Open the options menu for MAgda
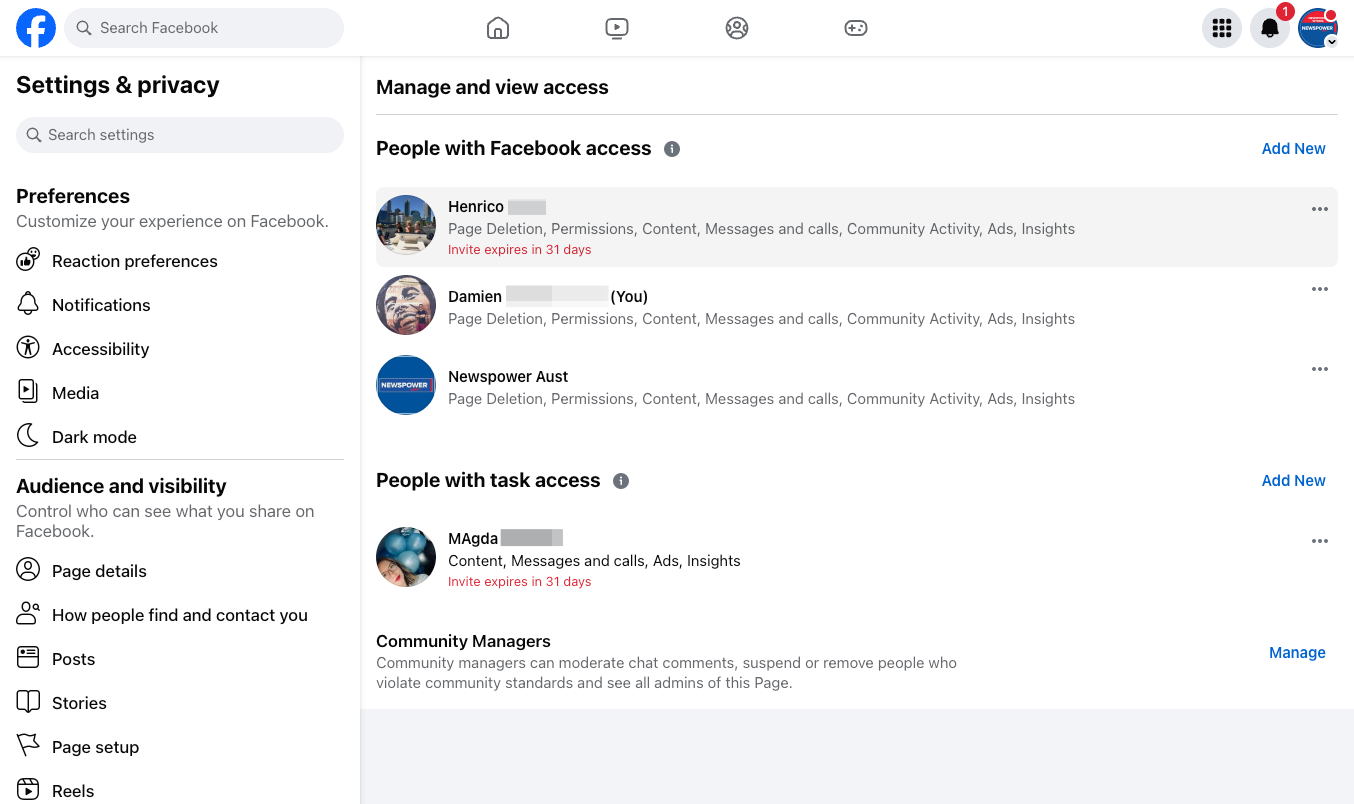 (x=1320, y=541)
